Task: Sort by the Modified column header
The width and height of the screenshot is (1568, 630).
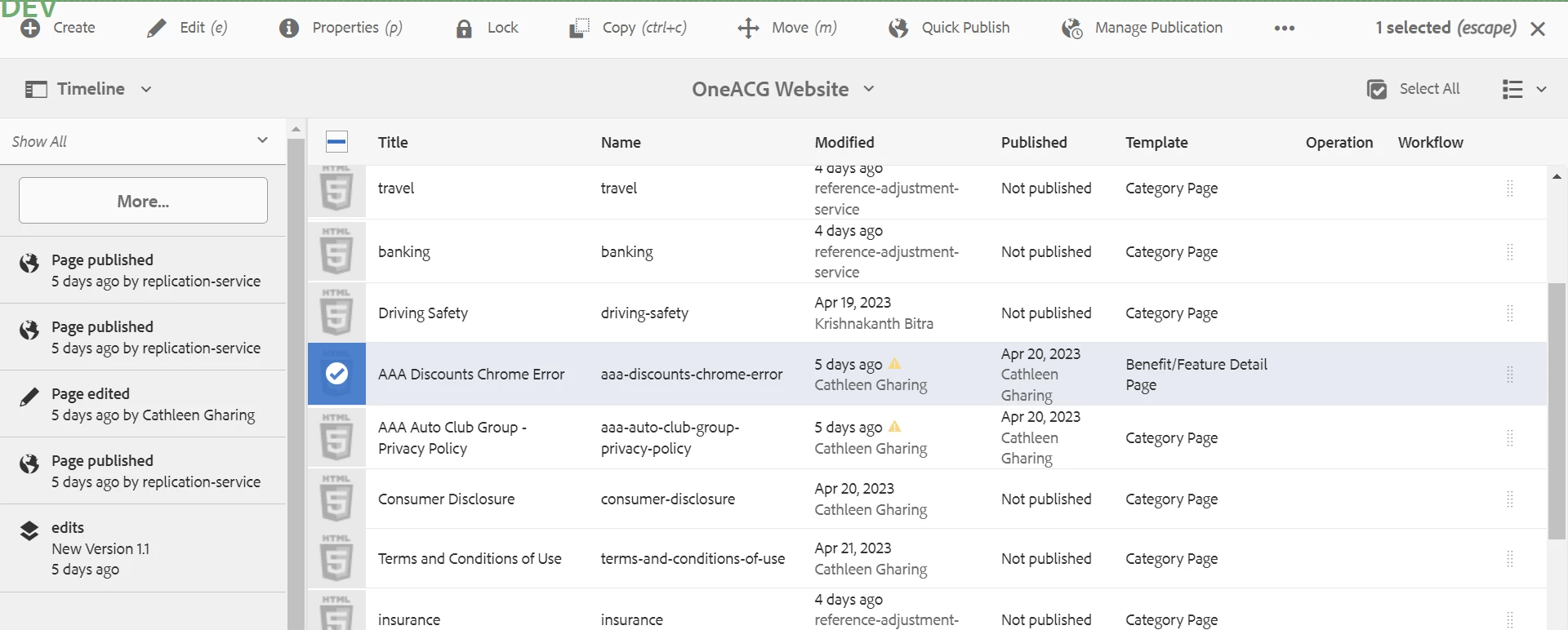Action: click(x=844, y=142)
